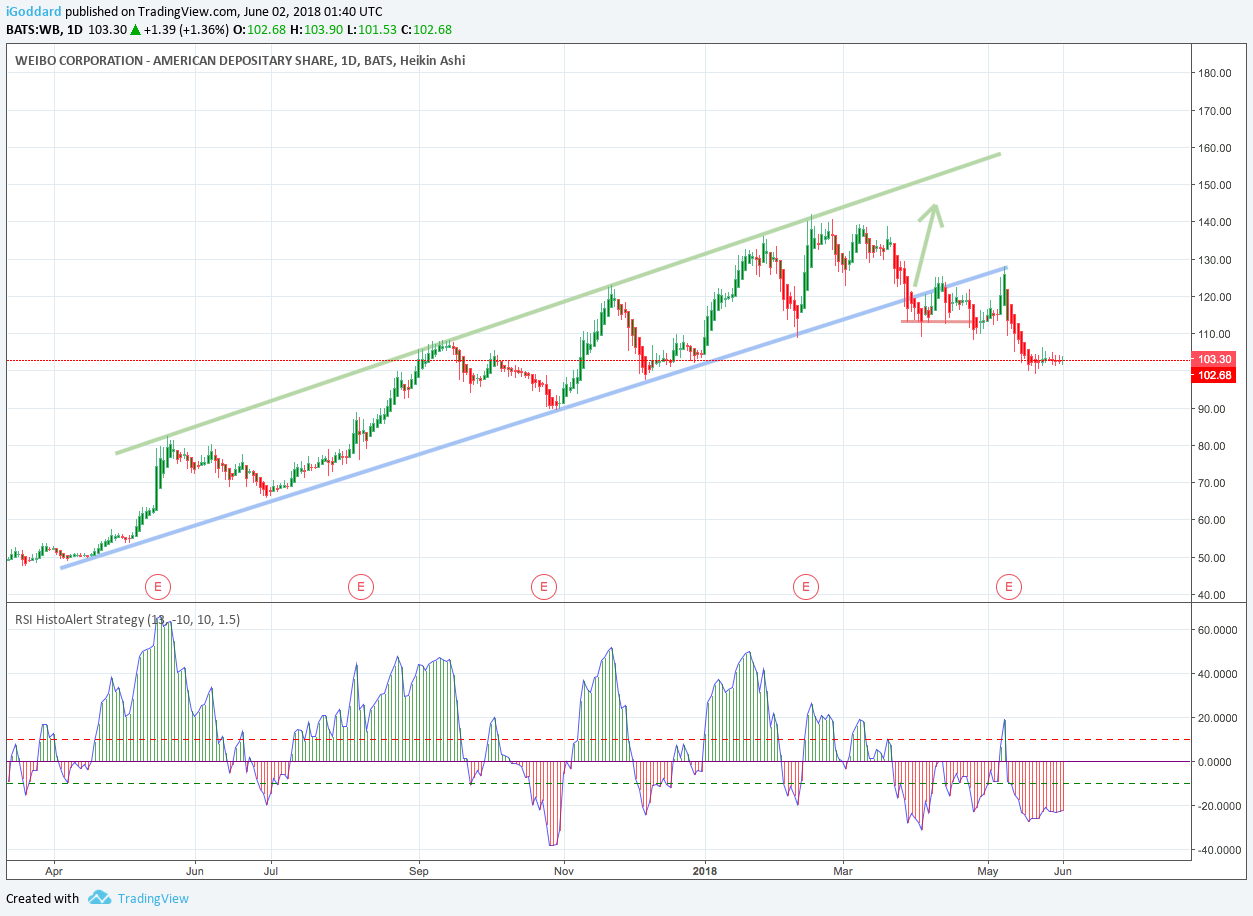Click the May label on time axis
The image size is (1253, 916).
(989, 870)
